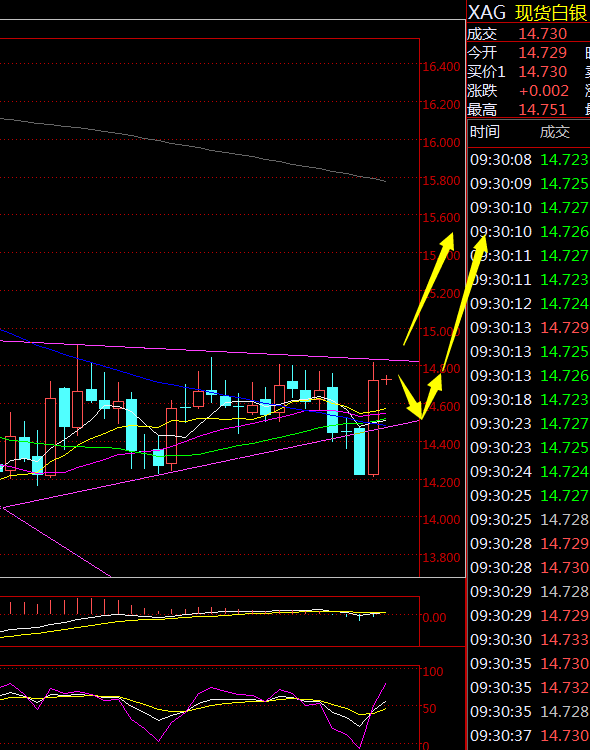Click the 今开 opening price 14.729

543,53
